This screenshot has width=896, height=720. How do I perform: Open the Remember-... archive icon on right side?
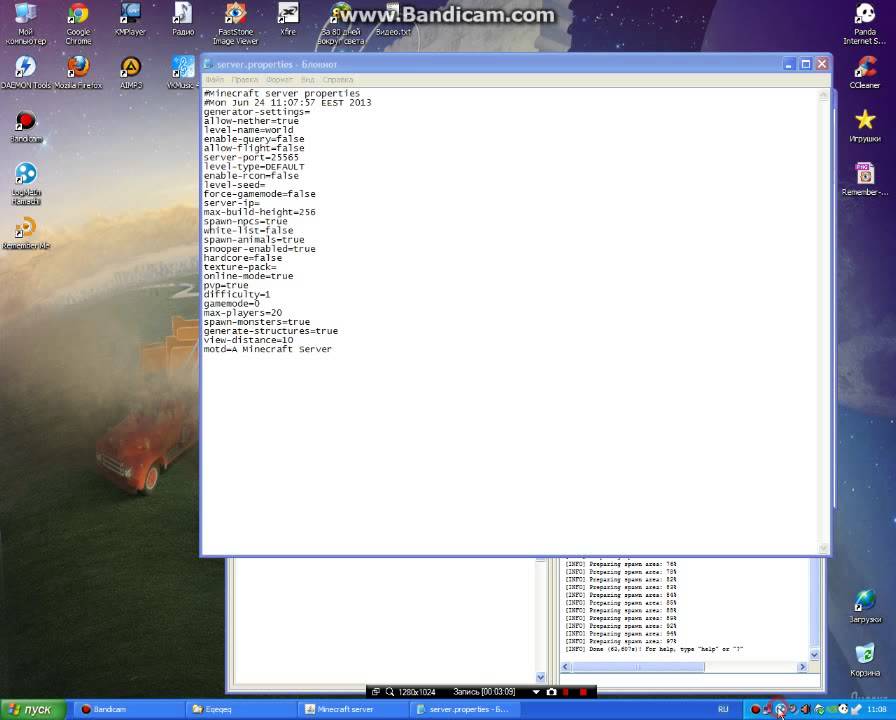pos(865,179)
